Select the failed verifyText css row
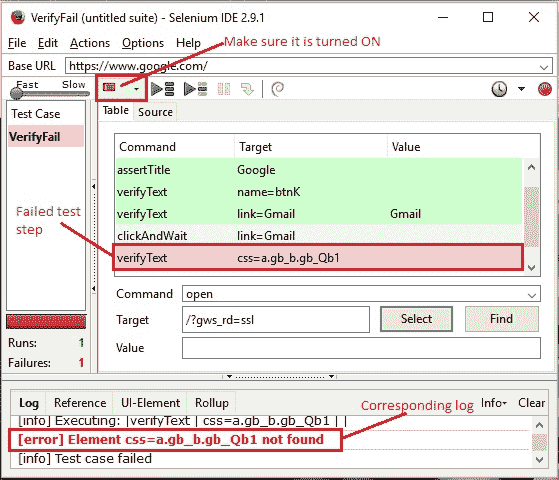The image size is (559, 480). click(319, 257)
